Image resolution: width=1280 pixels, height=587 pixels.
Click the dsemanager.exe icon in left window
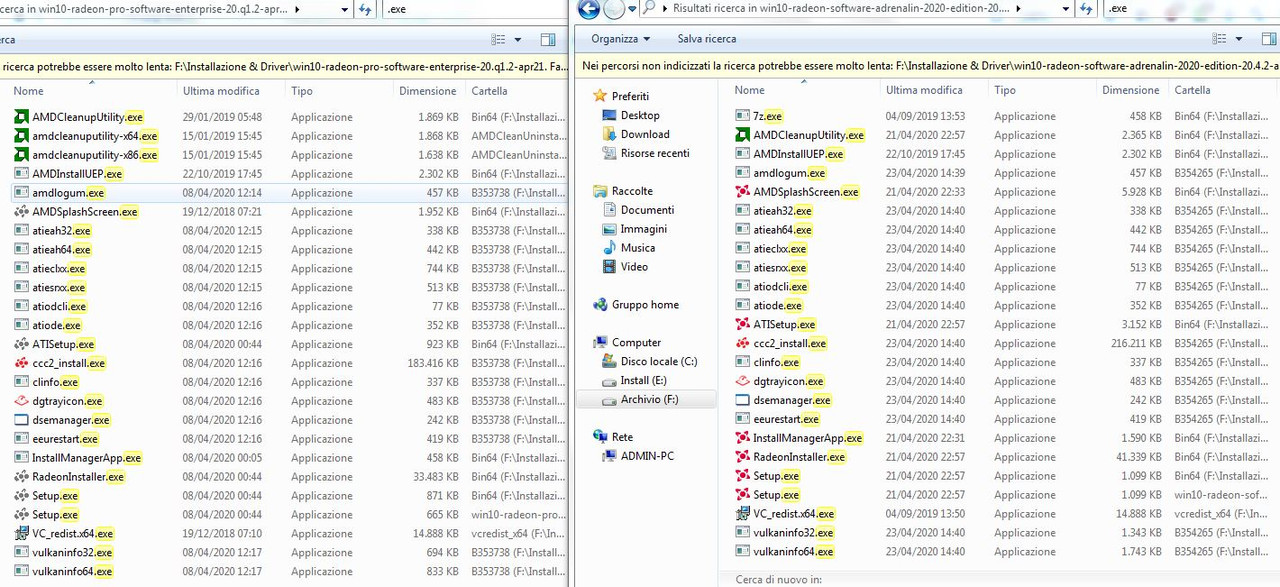click(22, 421)
